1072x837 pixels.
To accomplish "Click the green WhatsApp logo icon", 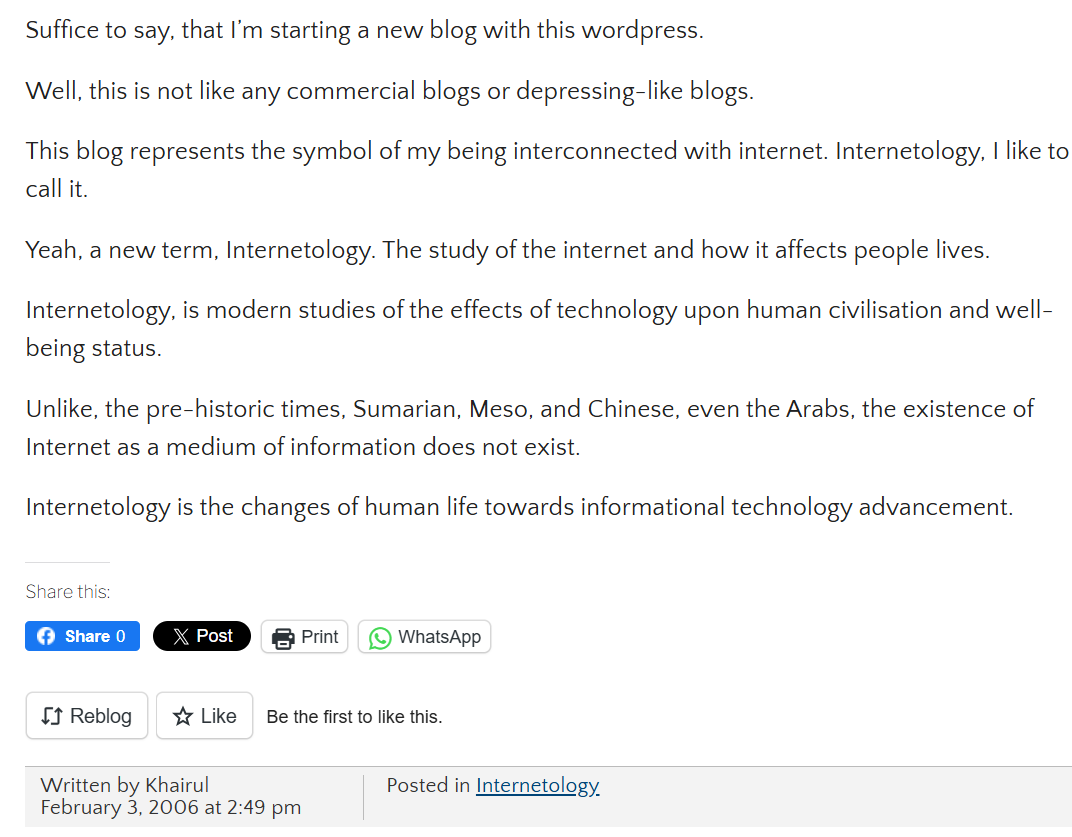I will coord(380,638).
